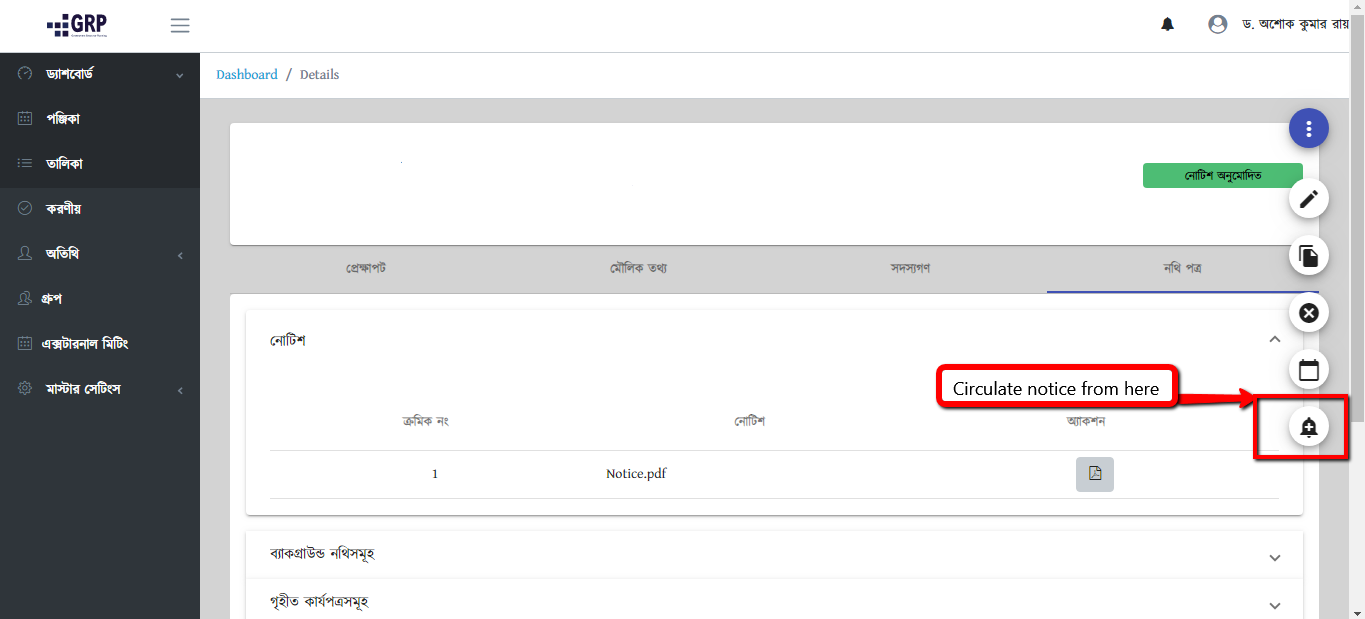Open করণীয় to-do menu item
Screen dimensions: 1365x619
(100, 209)
